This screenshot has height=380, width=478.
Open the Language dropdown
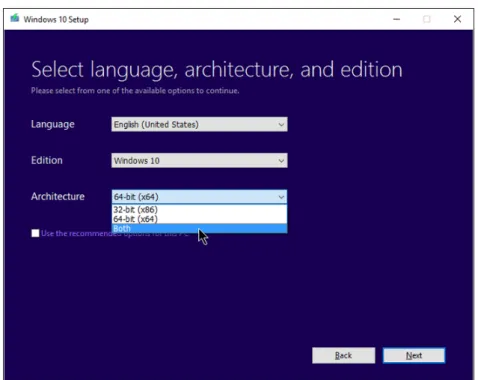[199, 124]
